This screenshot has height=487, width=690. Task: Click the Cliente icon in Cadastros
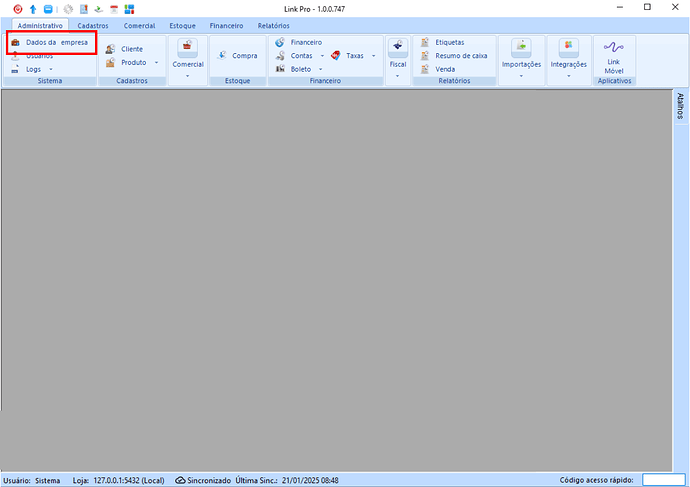[x=110, y=49]
